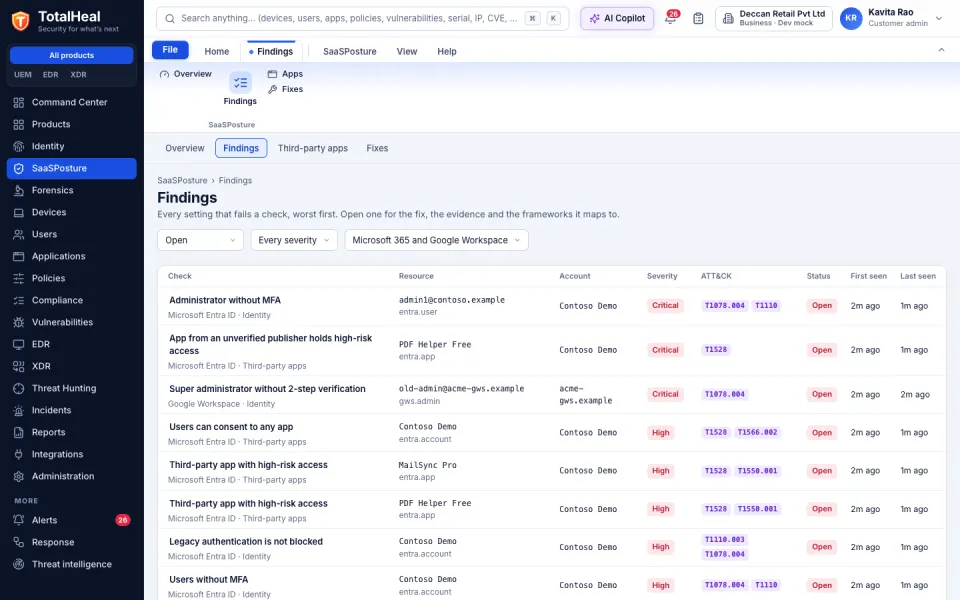Open Compliance from the sidebar

coord(72,301)
